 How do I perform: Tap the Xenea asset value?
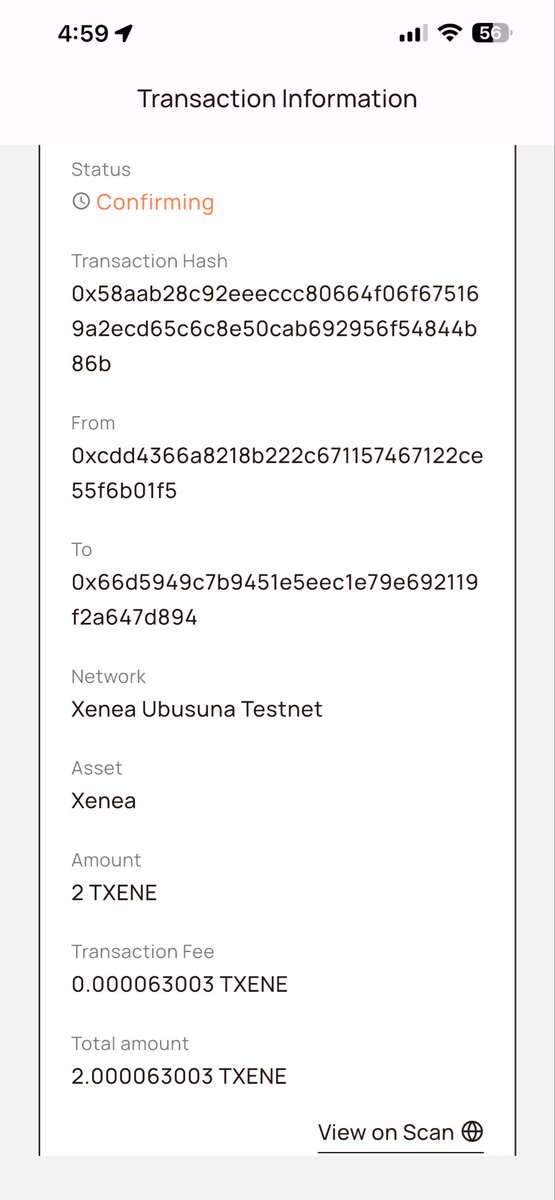[104, 801]
